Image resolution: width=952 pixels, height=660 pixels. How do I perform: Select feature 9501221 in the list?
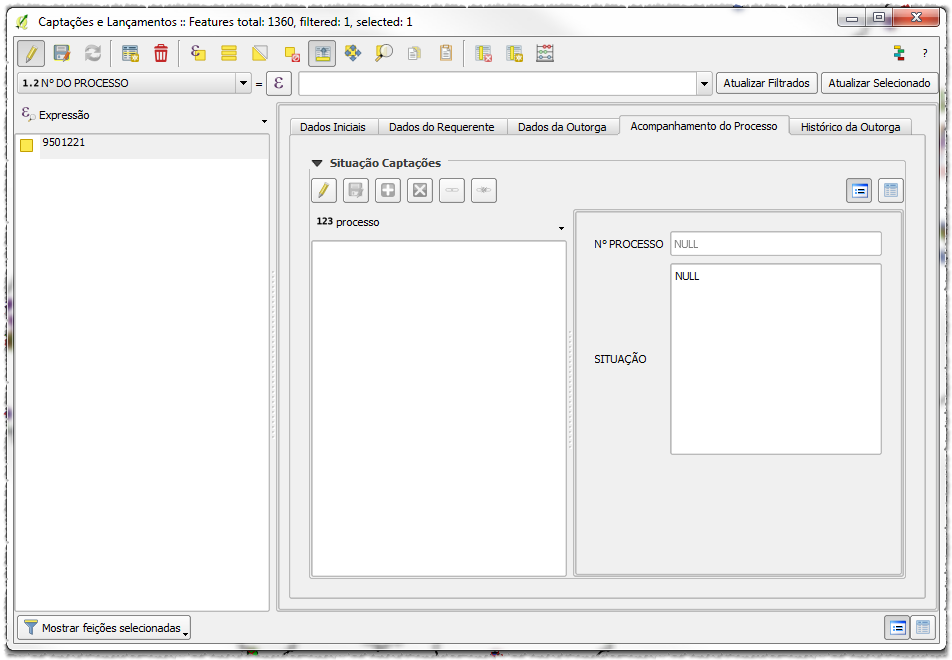pos(64,143)
